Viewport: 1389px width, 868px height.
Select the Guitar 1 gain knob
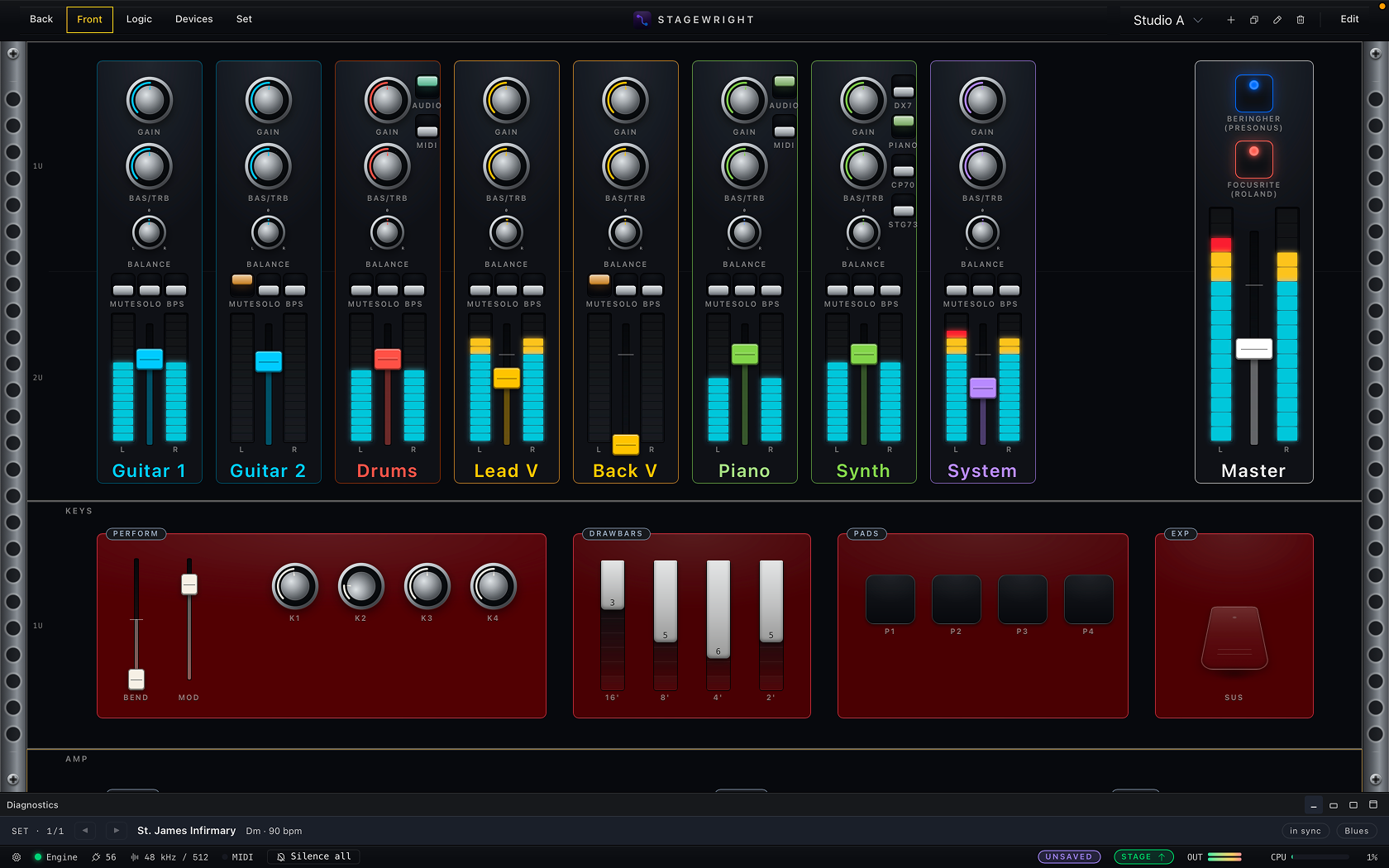(149, 100)
